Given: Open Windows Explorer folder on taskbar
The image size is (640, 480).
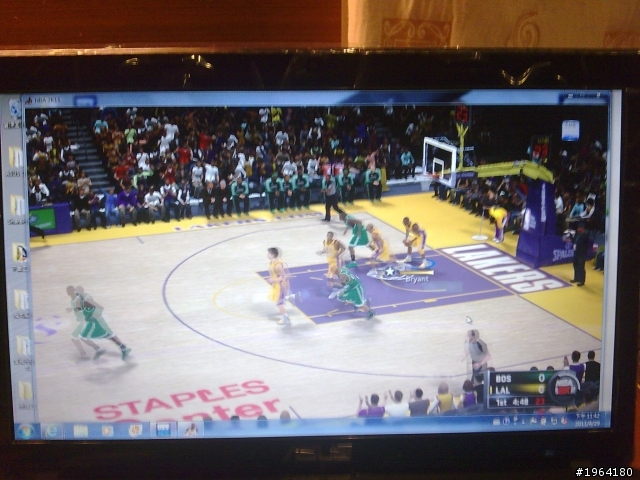Looking at the screenshot, I should coord(80,431).
